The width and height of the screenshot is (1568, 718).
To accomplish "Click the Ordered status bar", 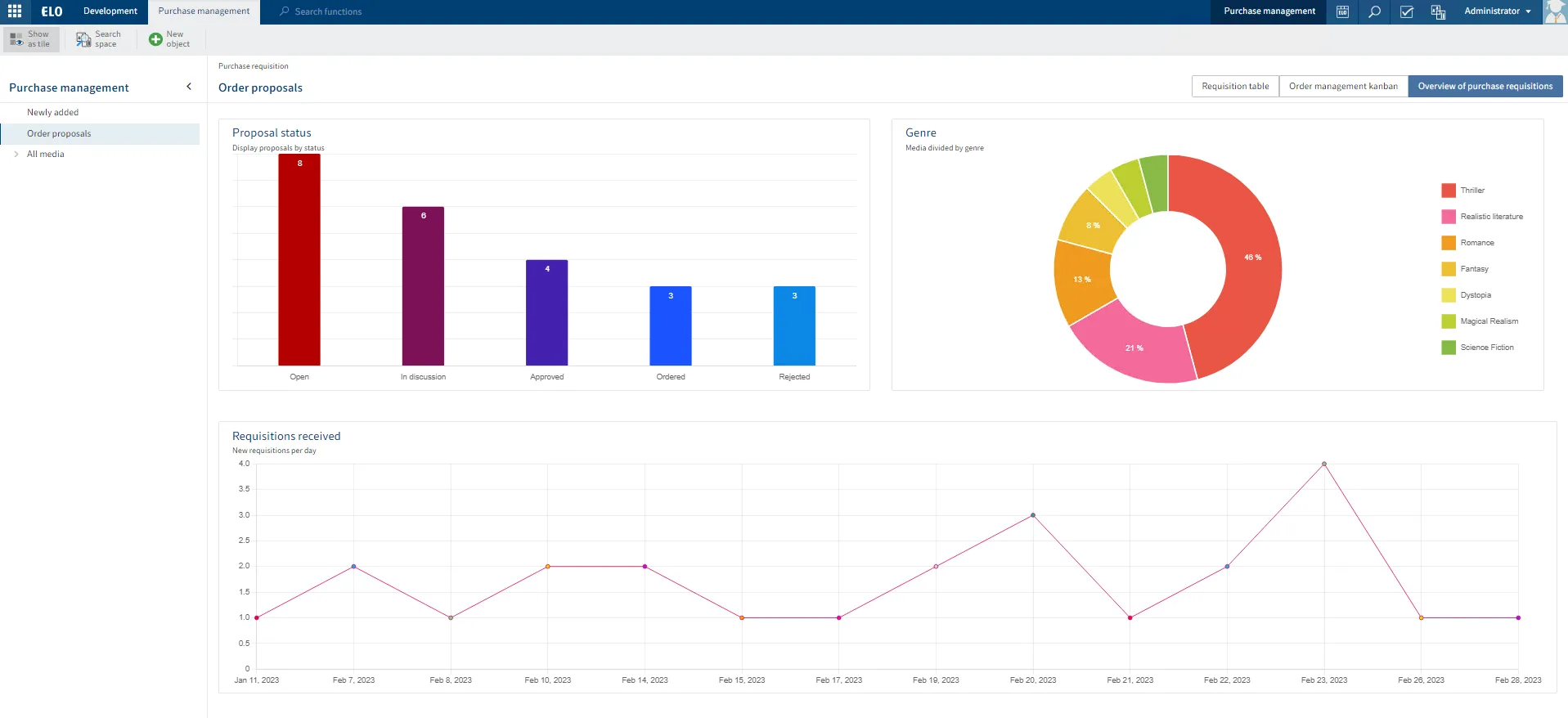I will coord(671,325).
